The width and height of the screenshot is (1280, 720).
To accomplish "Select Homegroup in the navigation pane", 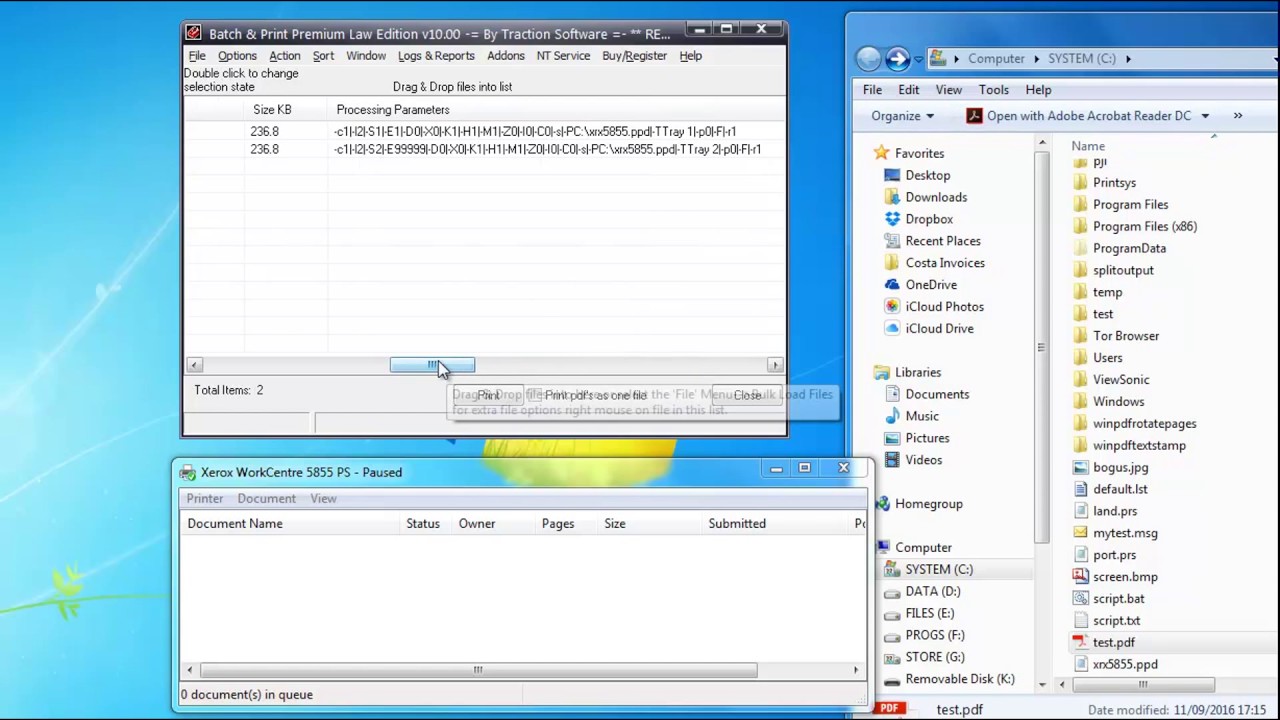I will coord(929,505).
